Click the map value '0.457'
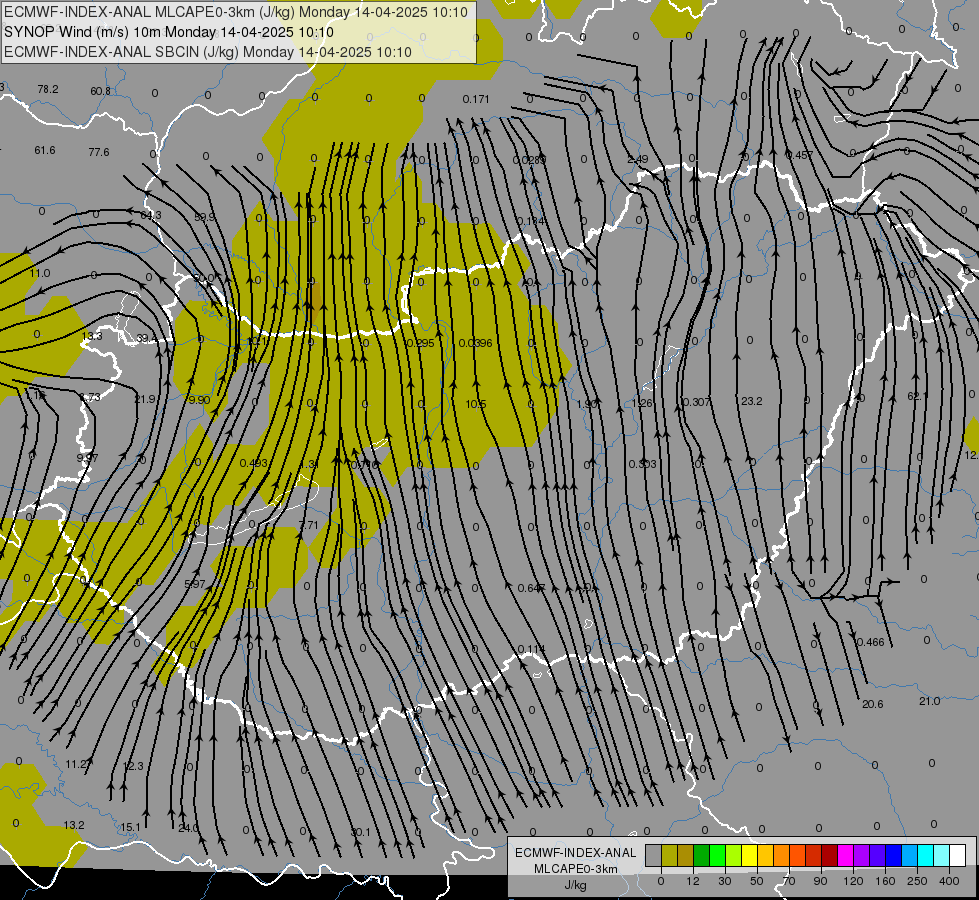979x900 pixels. click(x=800, y=155)
